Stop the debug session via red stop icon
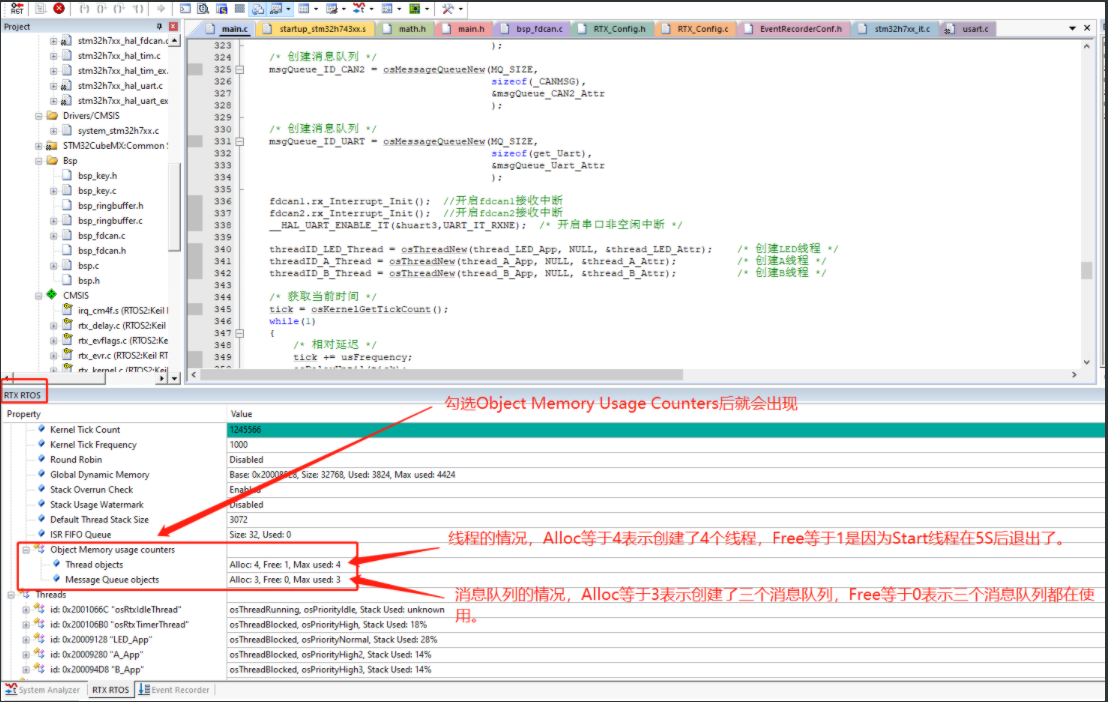The image size is (1108, 702). tap(58, 9)
